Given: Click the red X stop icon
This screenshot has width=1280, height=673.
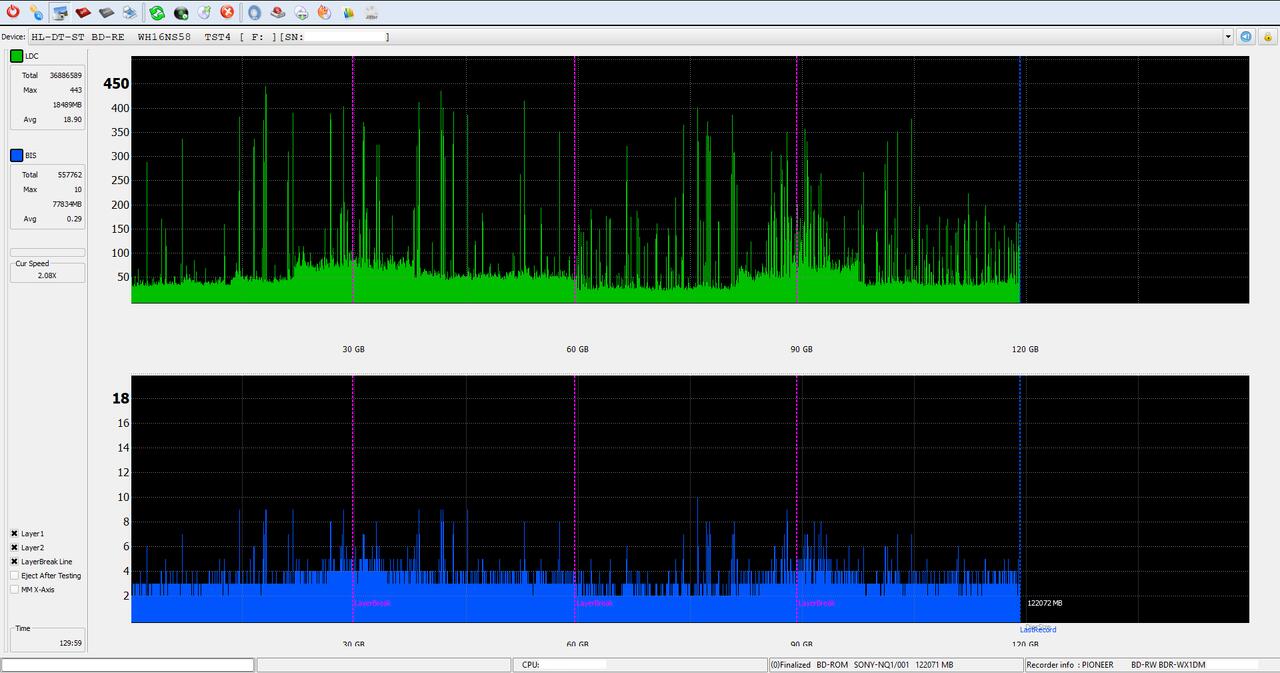Looking at the screenshot, I should 227,12.
